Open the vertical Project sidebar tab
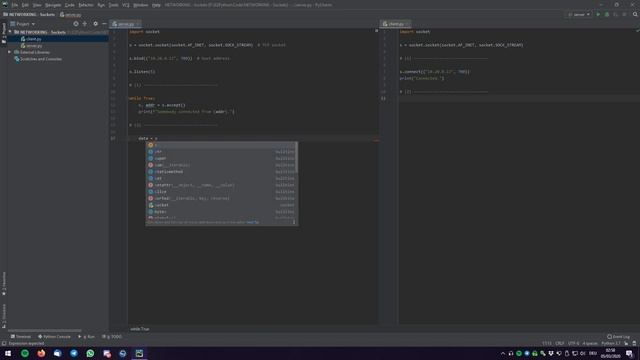Screen dimensions: 640x360 (x=4, y=33)
